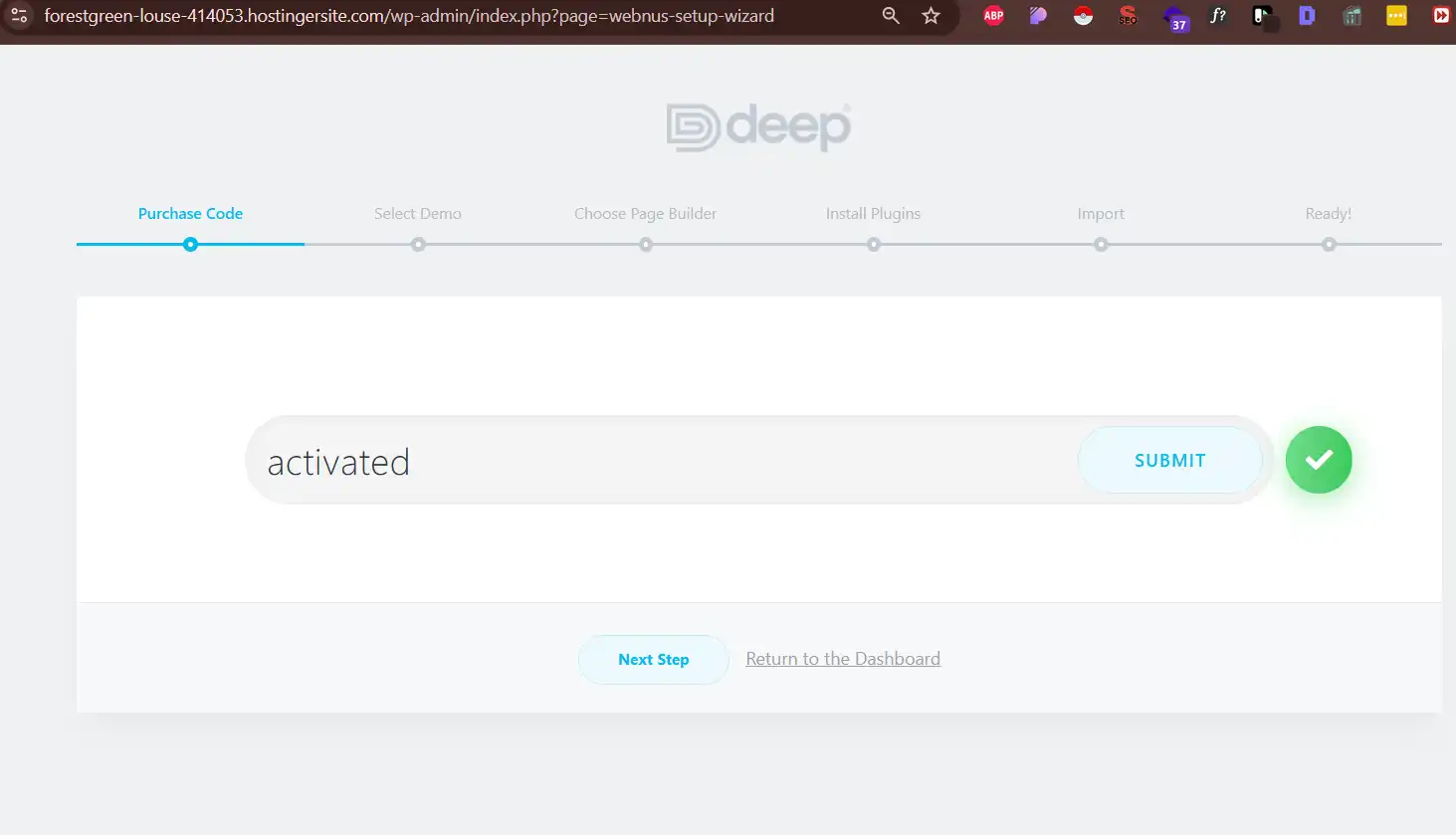Open the Pokeball extension icon

[1083, 15]
